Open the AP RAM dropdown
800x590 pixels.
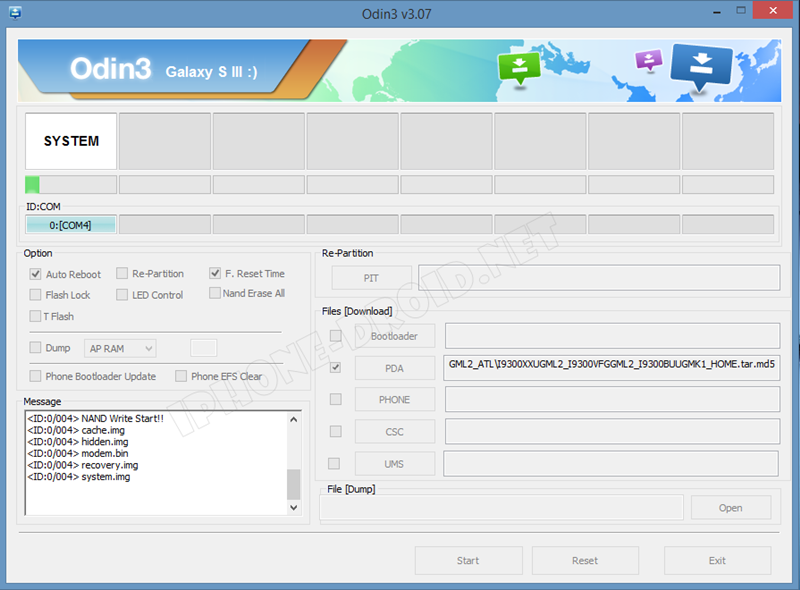click(x=120, y=348)
